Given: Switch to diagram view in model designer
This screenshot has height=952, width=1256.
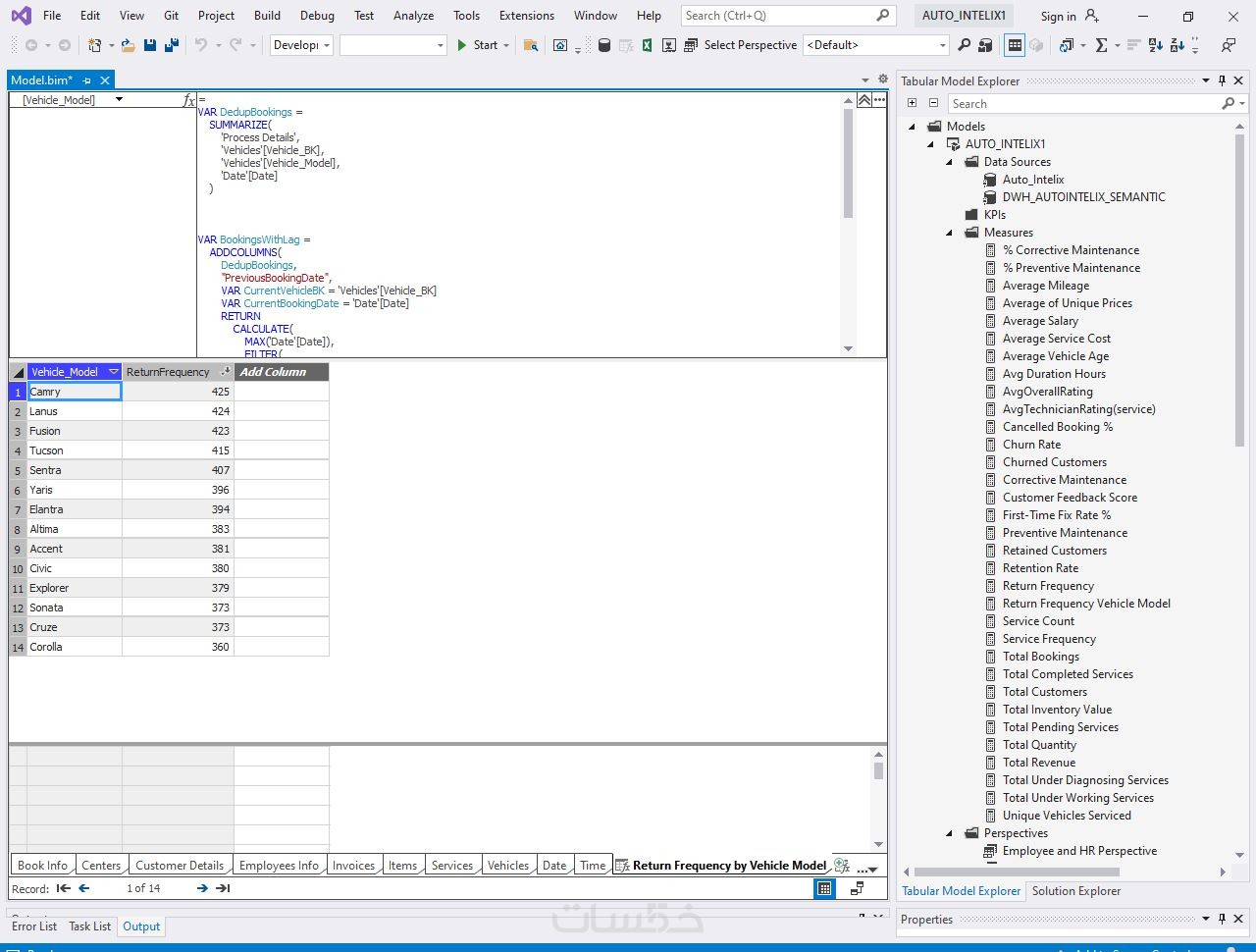Looking at the screenshot, I should pos(857,888).
